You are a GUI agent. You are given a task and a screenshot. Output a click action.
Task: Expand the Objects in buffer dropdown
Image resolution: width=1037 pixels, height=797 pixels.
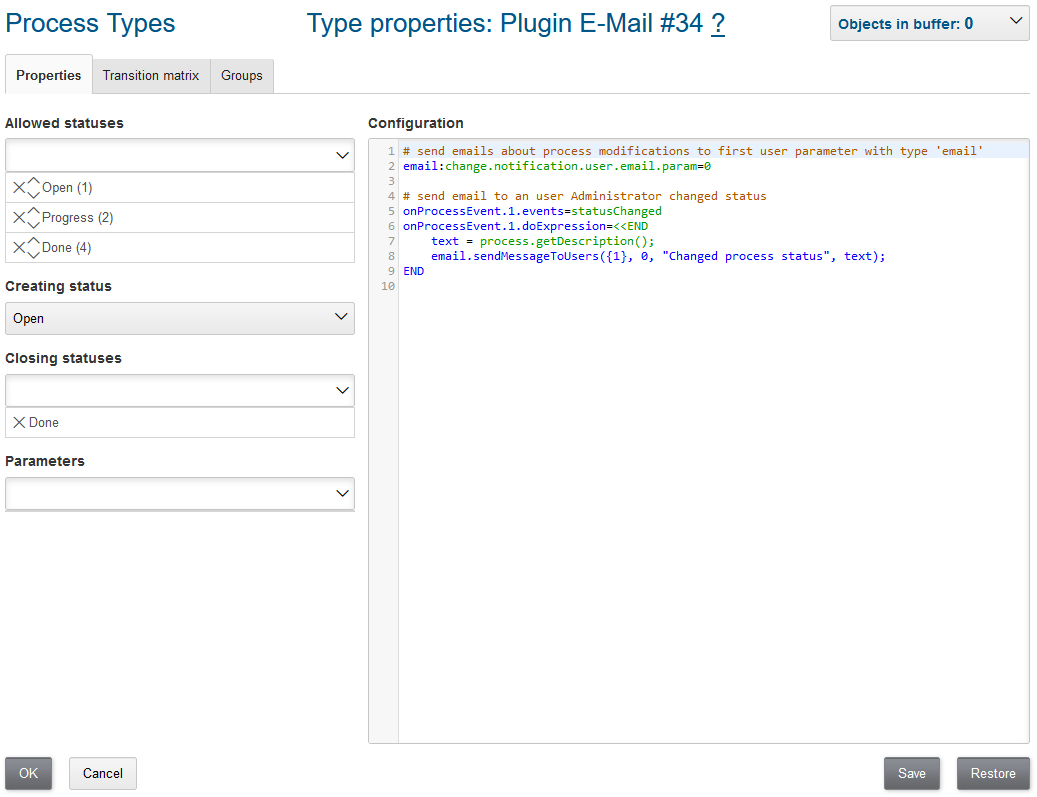[x=929, y=23]
